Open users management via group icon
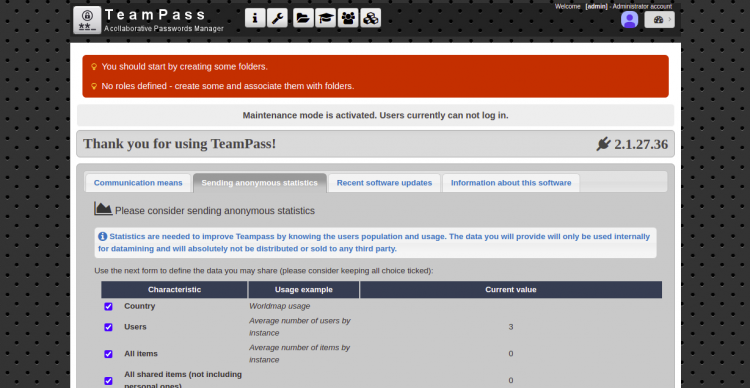 coord(348,18)
